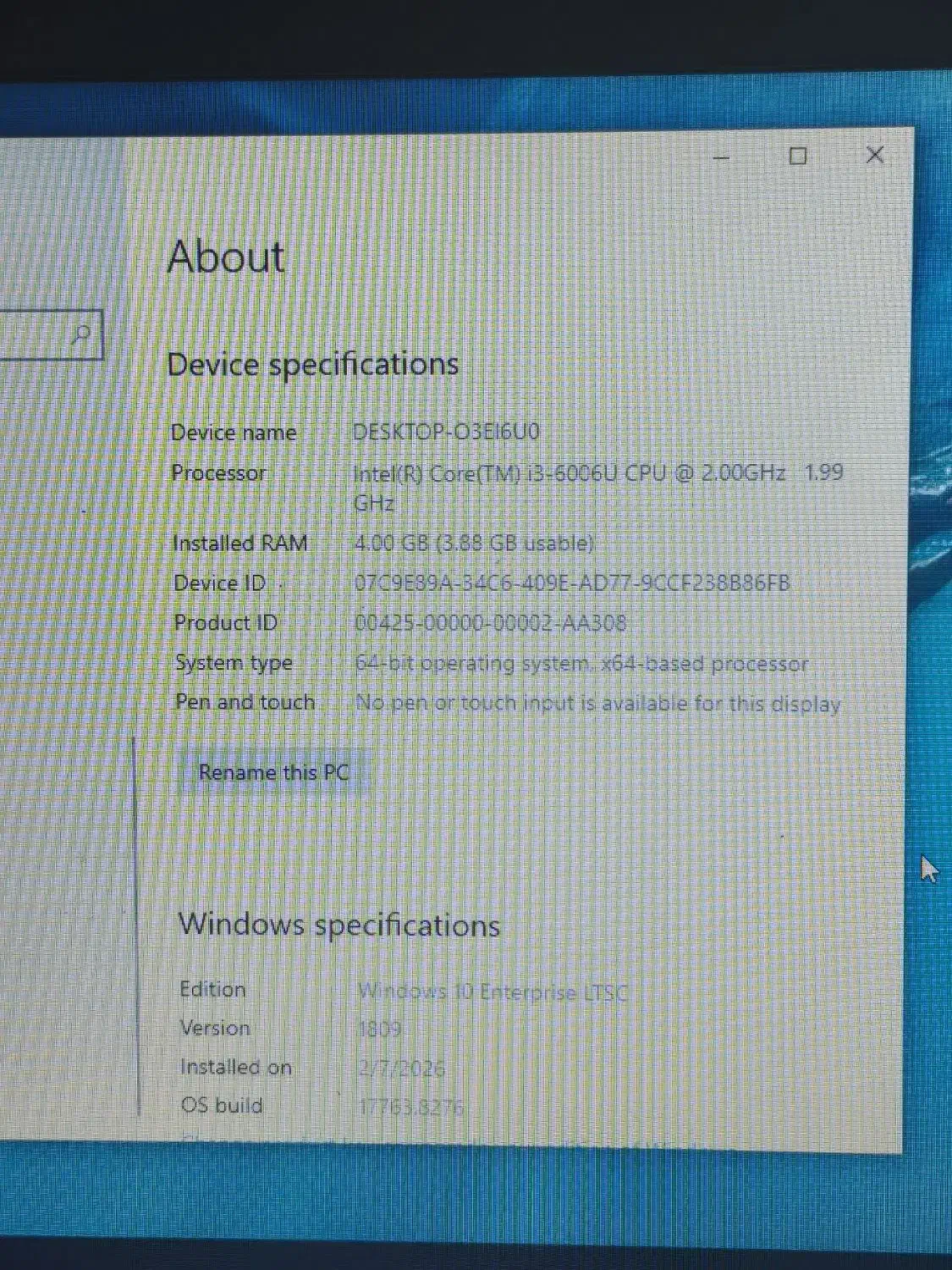This screenshot has height=1270, width=952.
Task: Click the window close icon
Action: coord(875,156)
